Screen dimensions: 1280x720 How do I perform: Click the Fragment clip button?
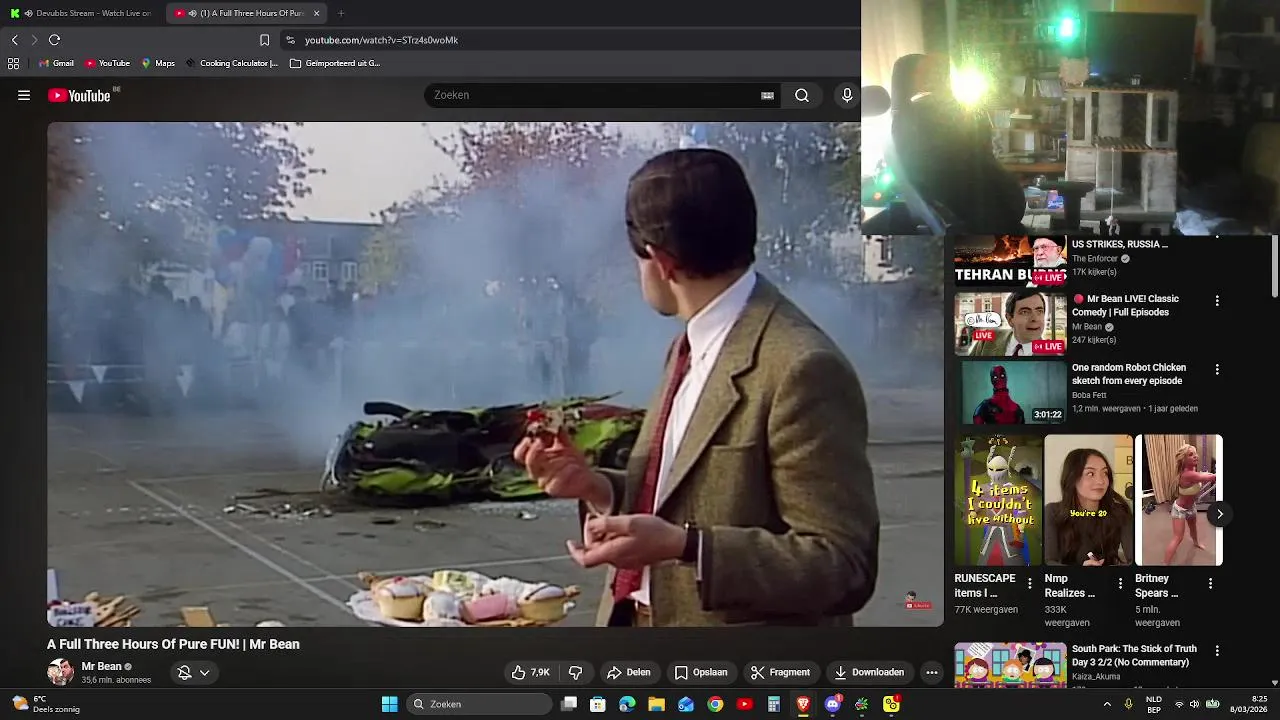coord(780,672)
